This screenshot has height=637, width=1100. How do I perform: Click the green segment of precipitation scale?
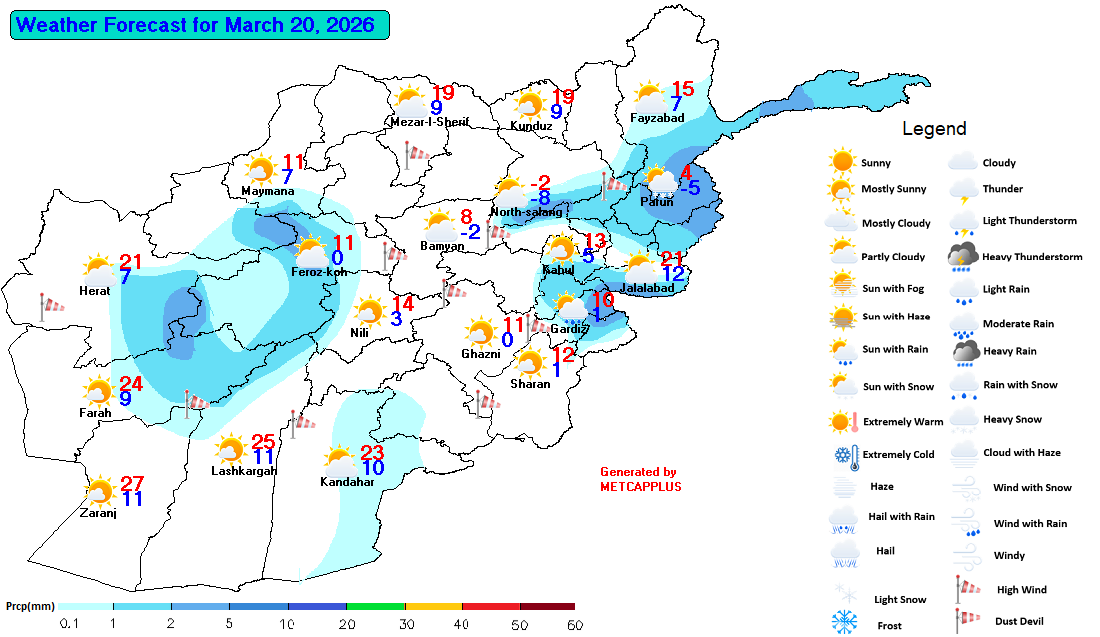(375, 606)
